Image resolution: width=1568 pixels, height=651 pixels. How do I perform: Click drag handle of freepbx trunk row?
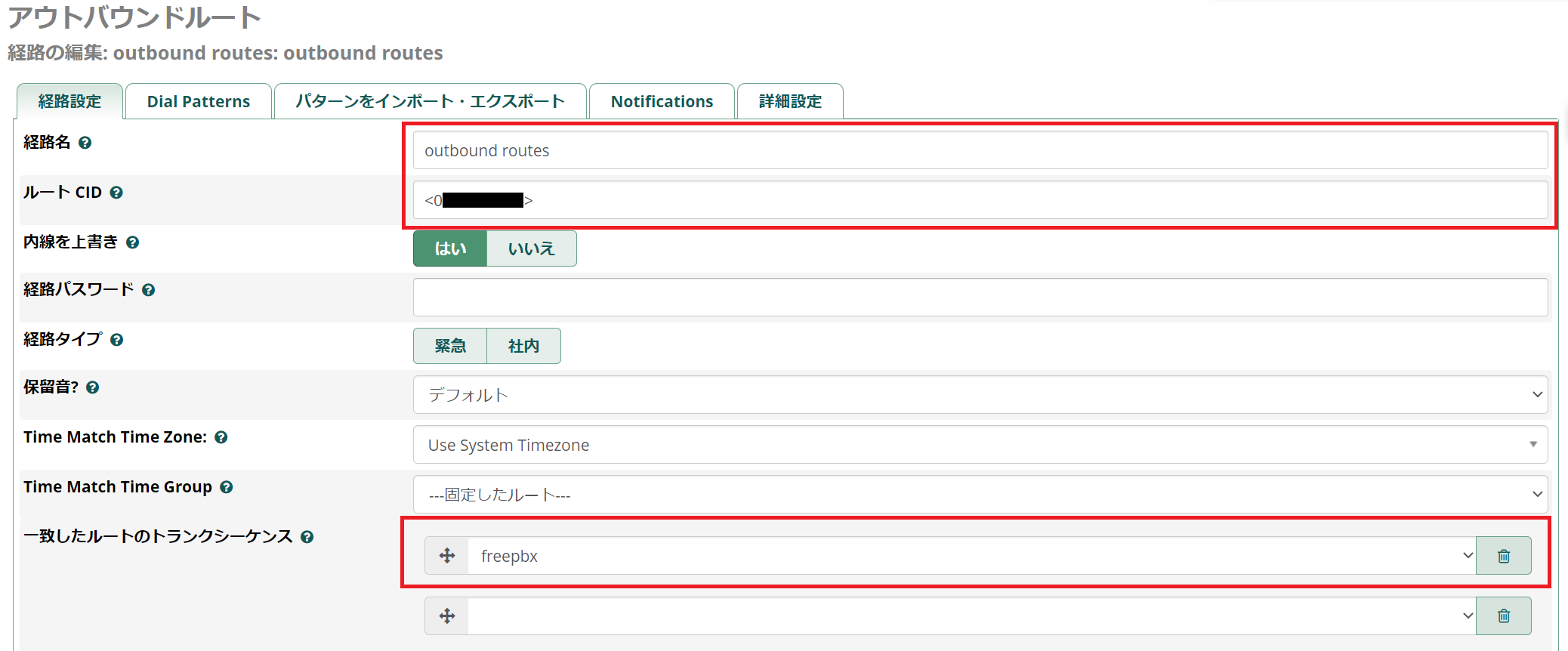pos(447,556)
